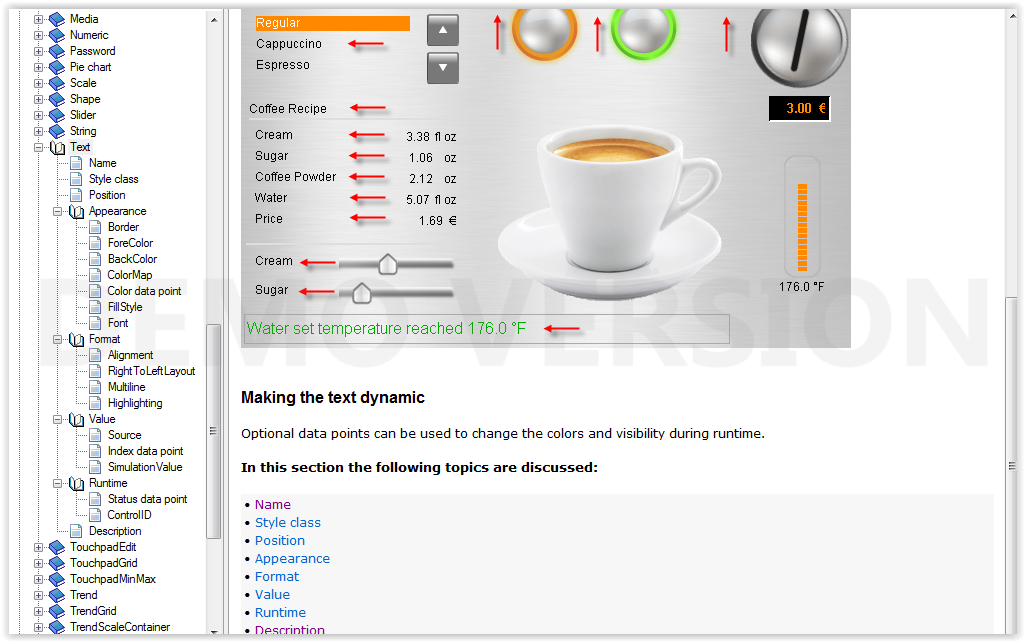Select Cappuccino in the coffee list

[289, 44]
